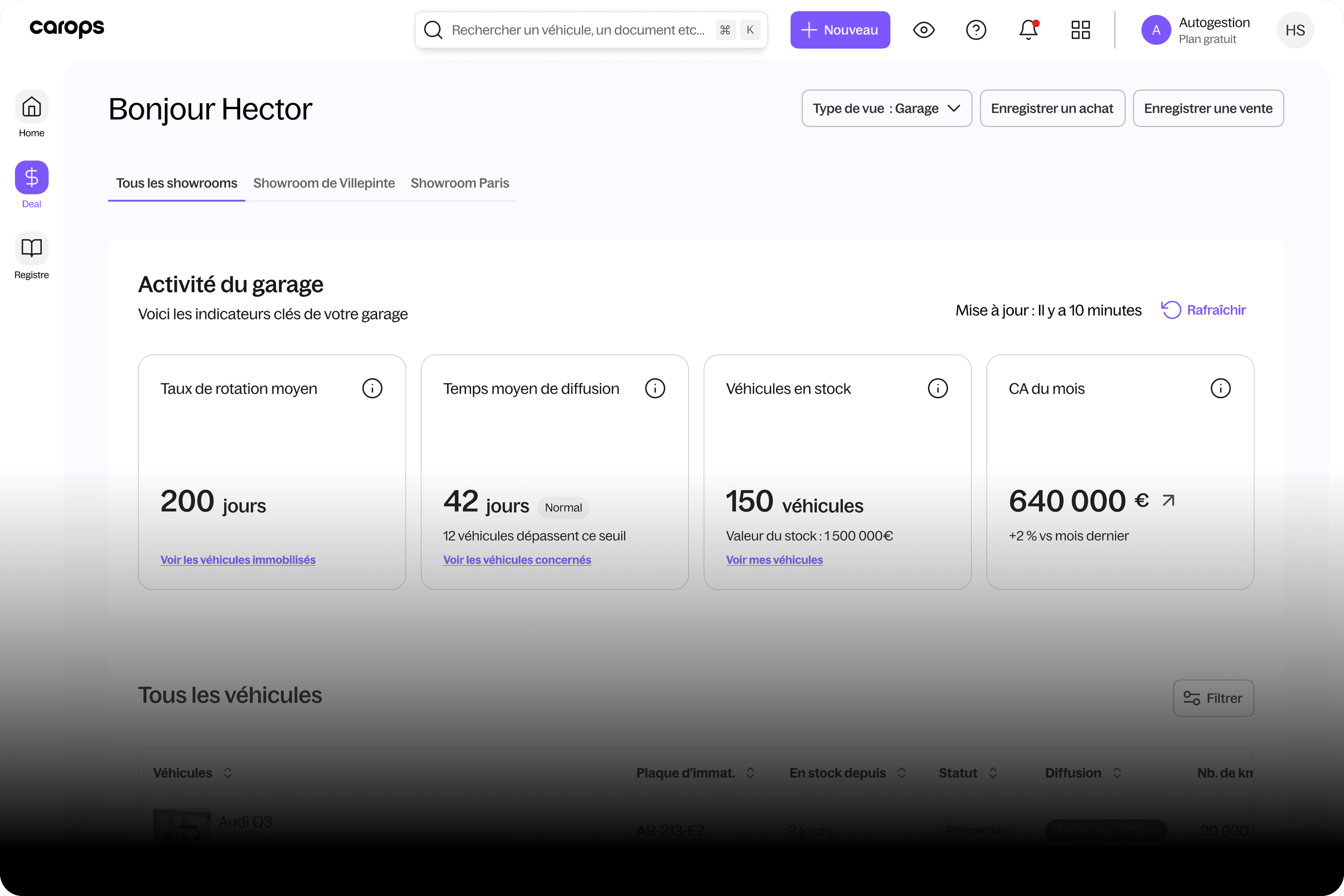Open the Autogestion Plan gratuit account label

click(1214, 30)
